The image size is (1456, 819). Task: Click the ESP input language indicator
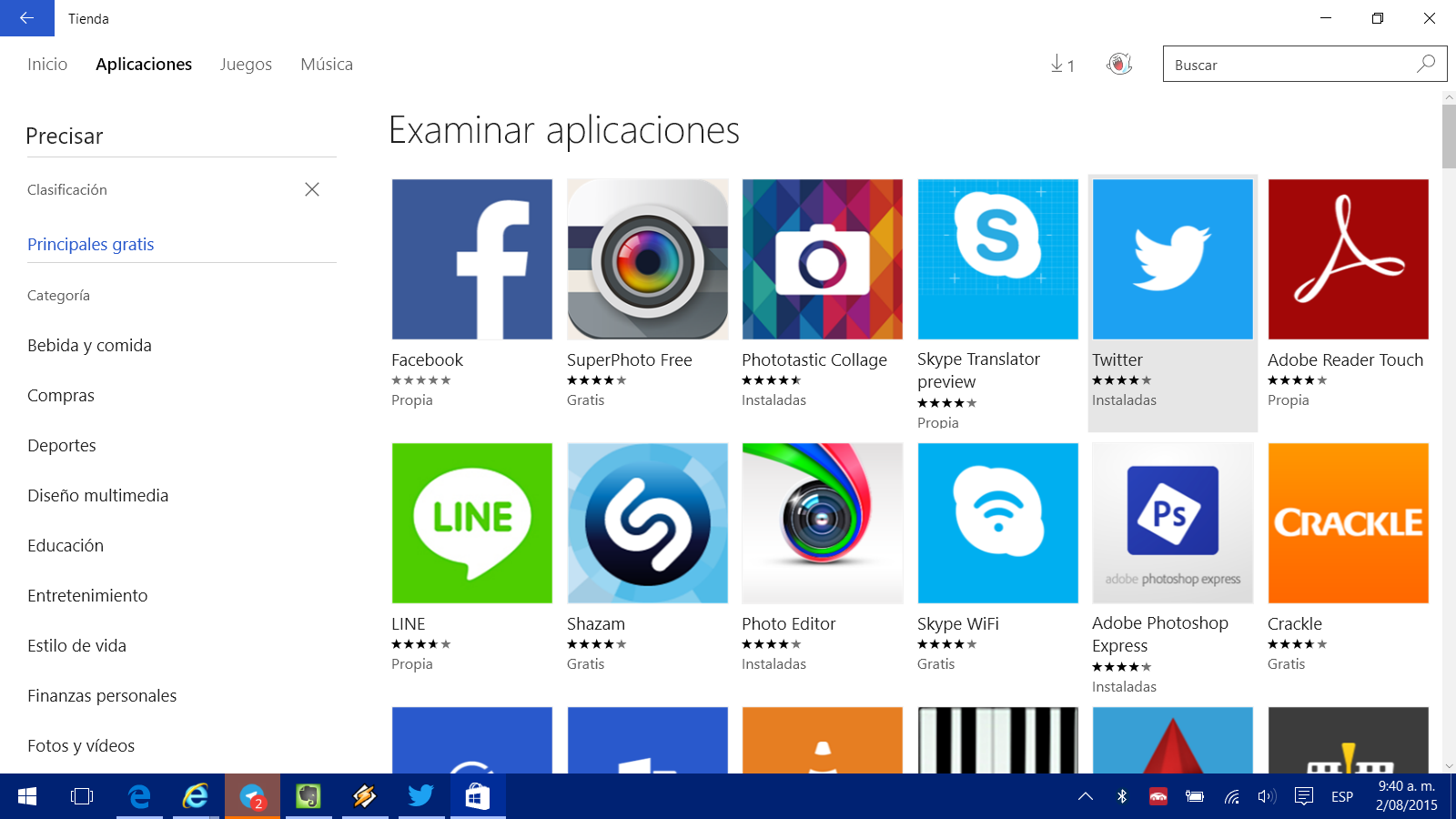pos(1342,796)
